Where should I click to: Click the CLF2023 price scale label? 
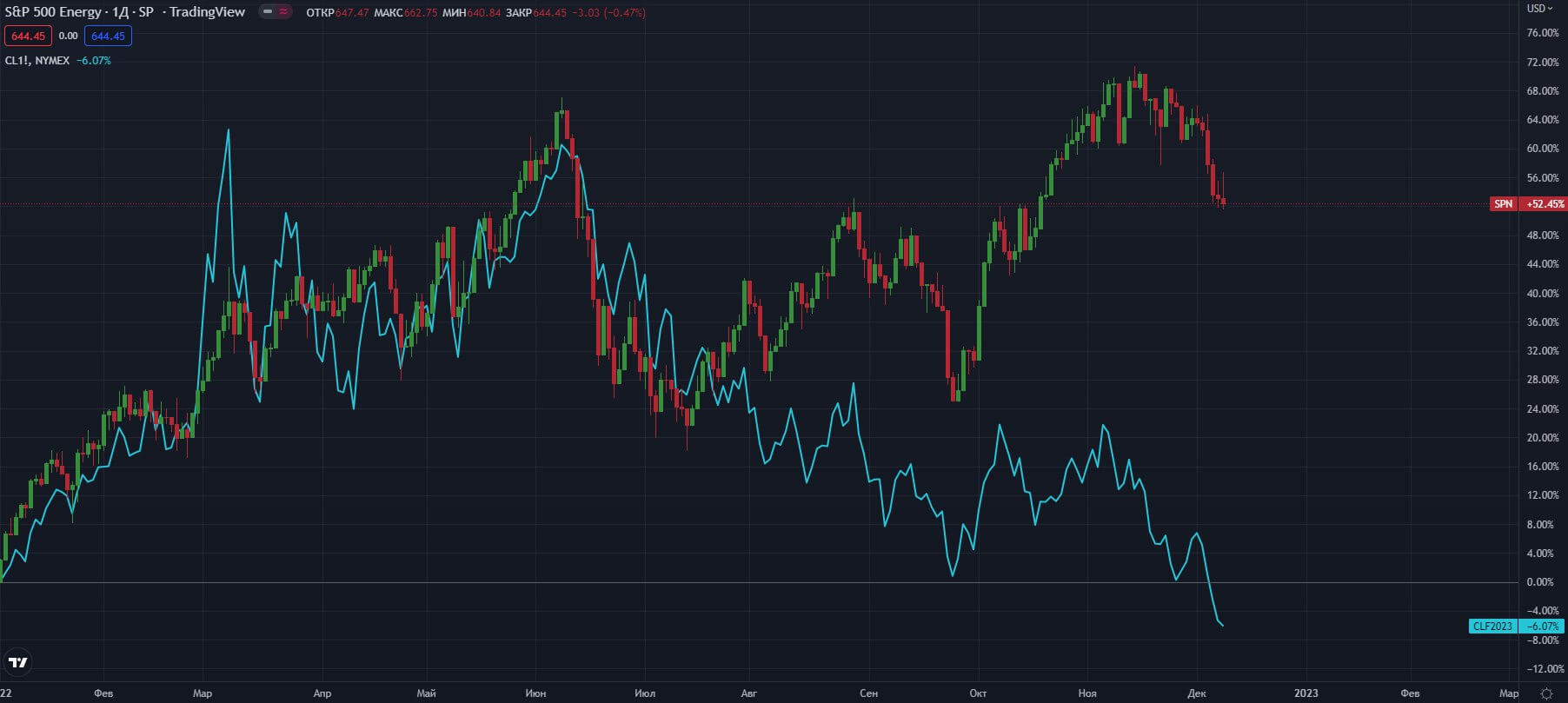(1492, 627)
